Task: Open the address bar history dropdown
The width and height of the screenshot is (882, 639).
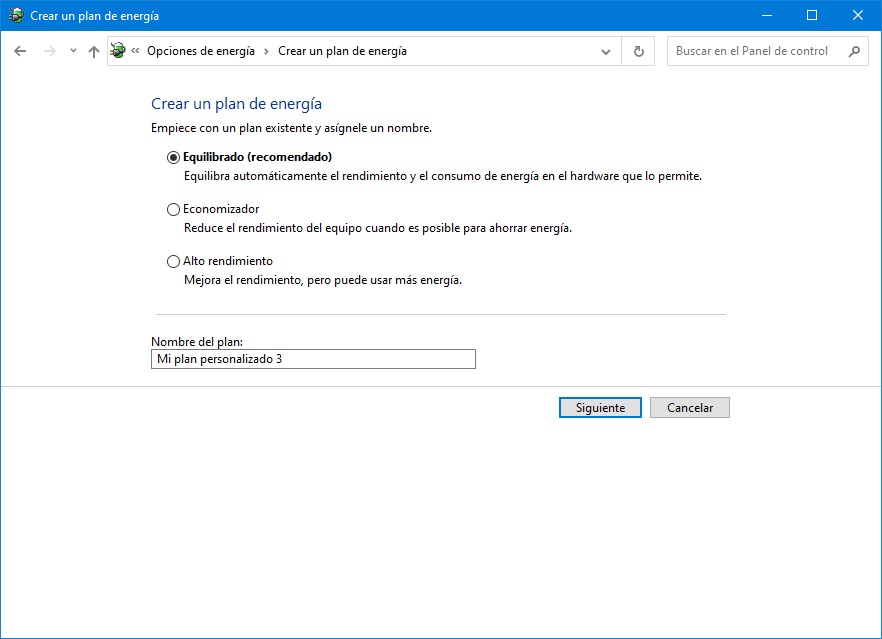Action: pos(605,51)
